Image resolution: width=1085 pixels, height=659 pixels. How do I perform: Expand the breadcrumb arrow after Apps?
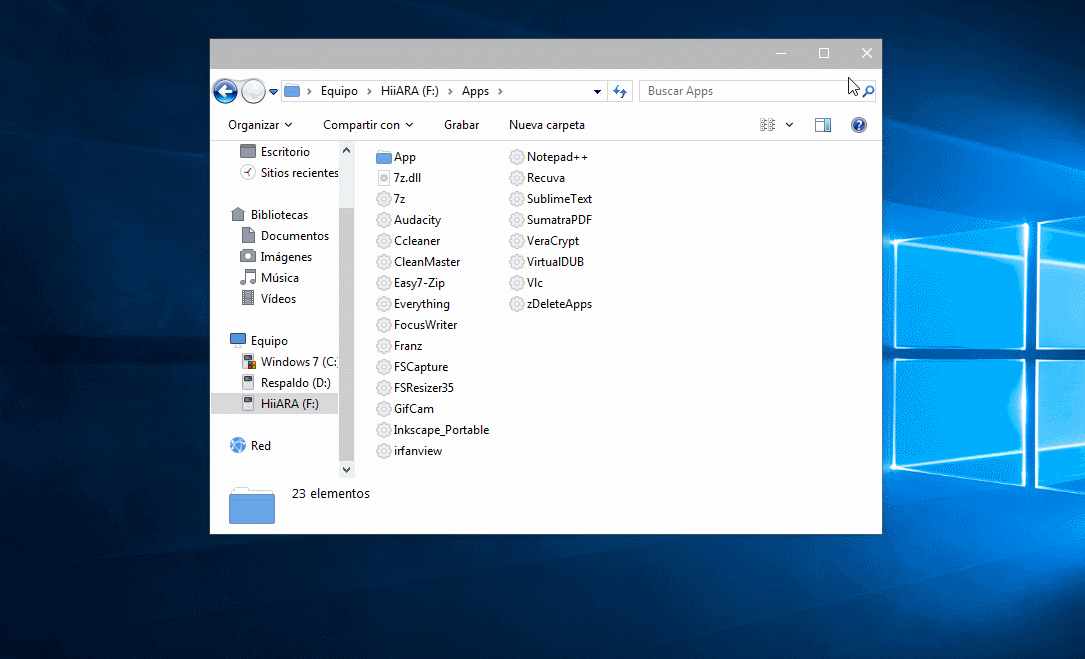click(500, 91)
